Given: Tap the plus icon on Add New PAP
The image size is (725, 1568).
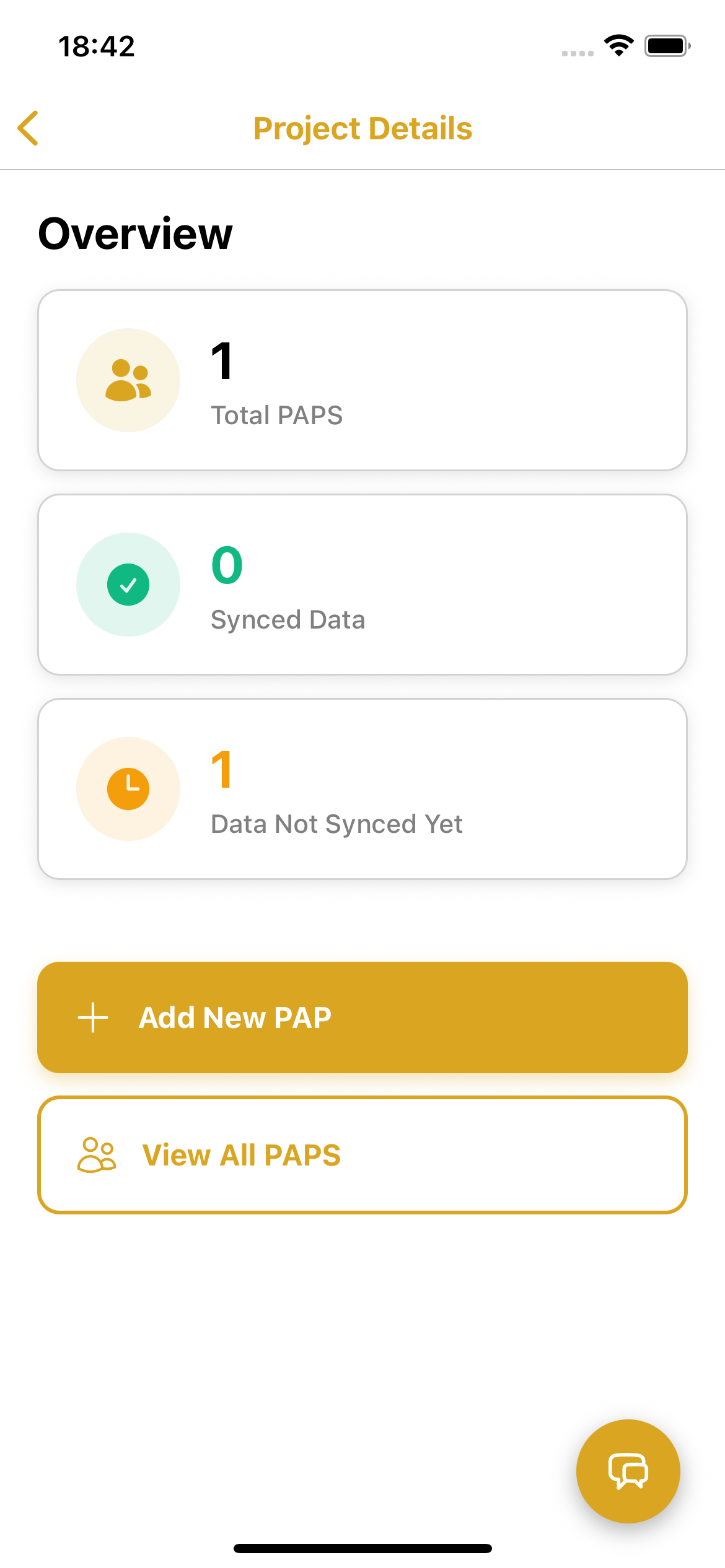Looking at the screenshot, I should click(93, 1017).
